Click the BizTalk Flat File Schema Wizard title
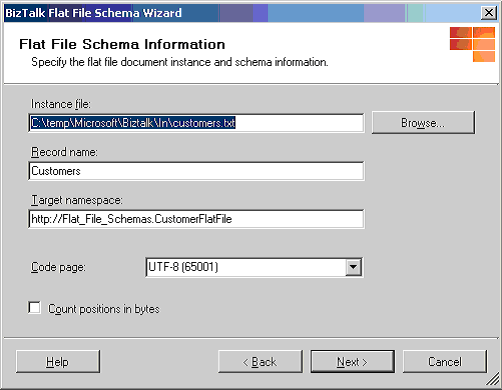 coord(93,13)
